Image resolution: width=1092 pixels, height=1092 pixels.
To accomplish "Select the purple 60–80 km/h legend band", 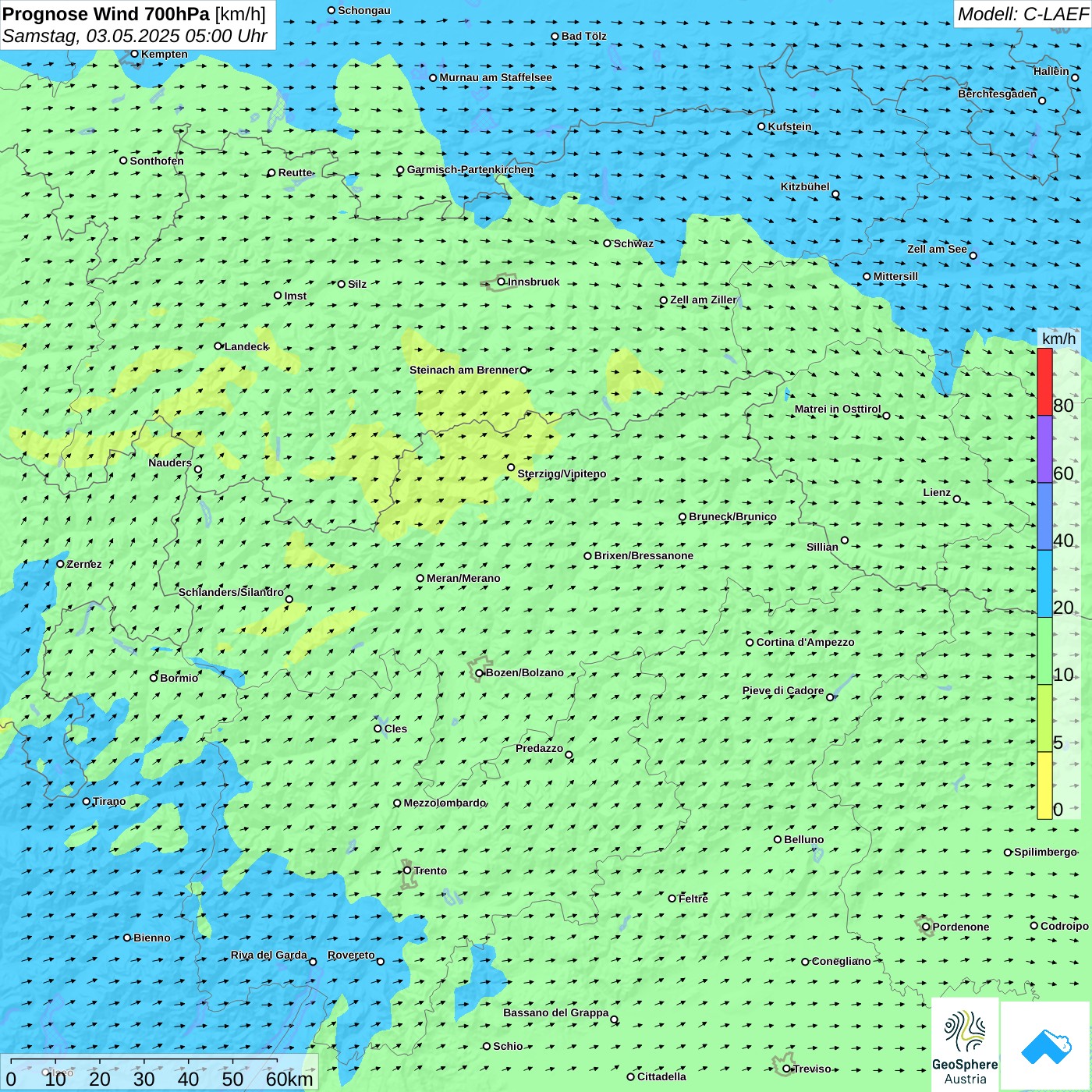I will pyautogui.click(x=1044, y=448).
